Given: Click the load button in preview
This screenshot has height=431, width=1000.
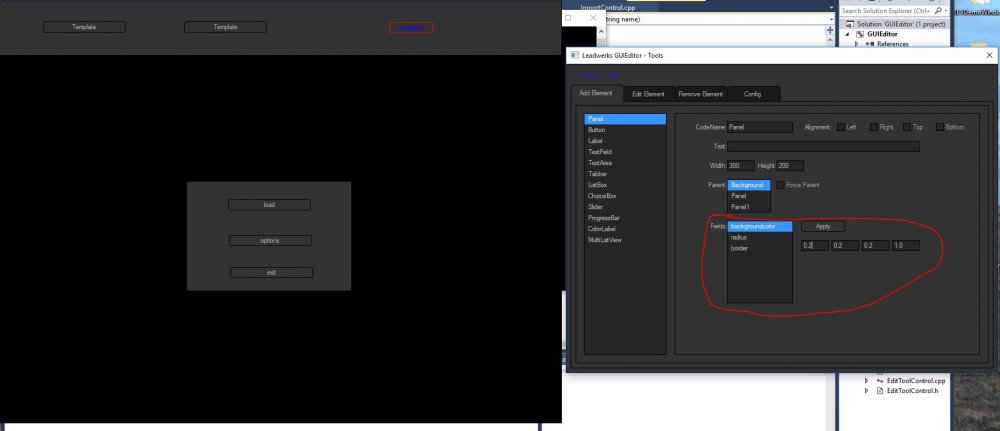Looking at the screenshot, I should click(x=269, y=205).
